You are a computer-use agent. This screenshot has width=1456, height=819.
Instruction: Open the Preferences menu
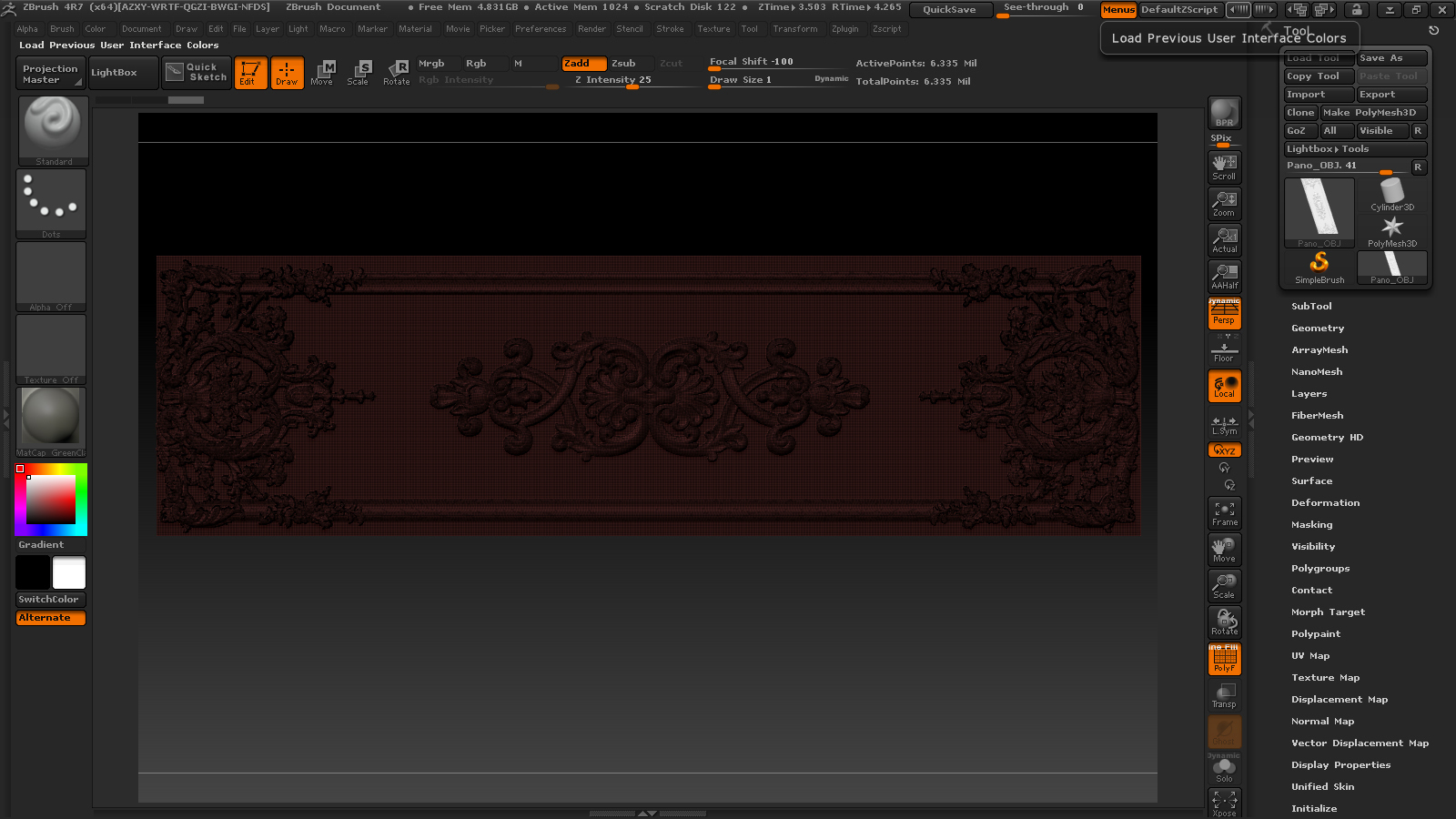tap(541, 29)
